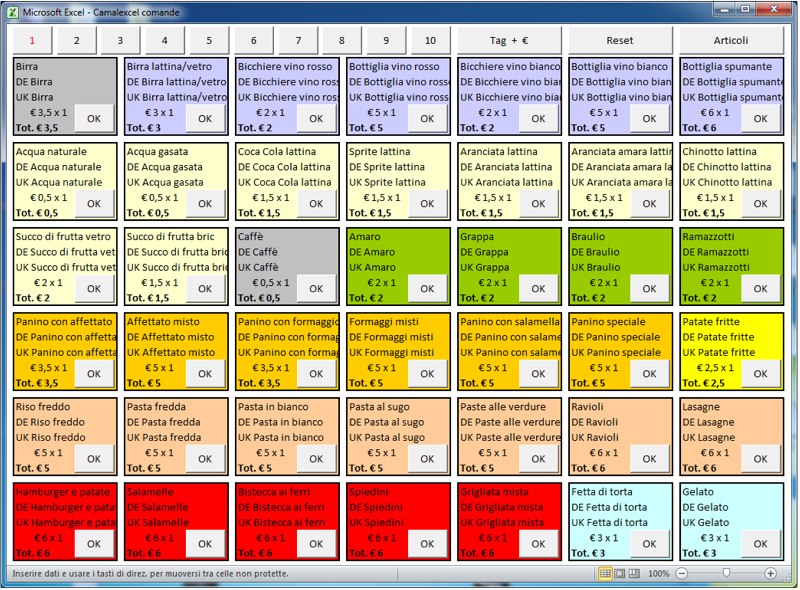The width and height of the screenshot is (800, 590).
Task: Switch to Page Layout view
Action: click(620, 574)
